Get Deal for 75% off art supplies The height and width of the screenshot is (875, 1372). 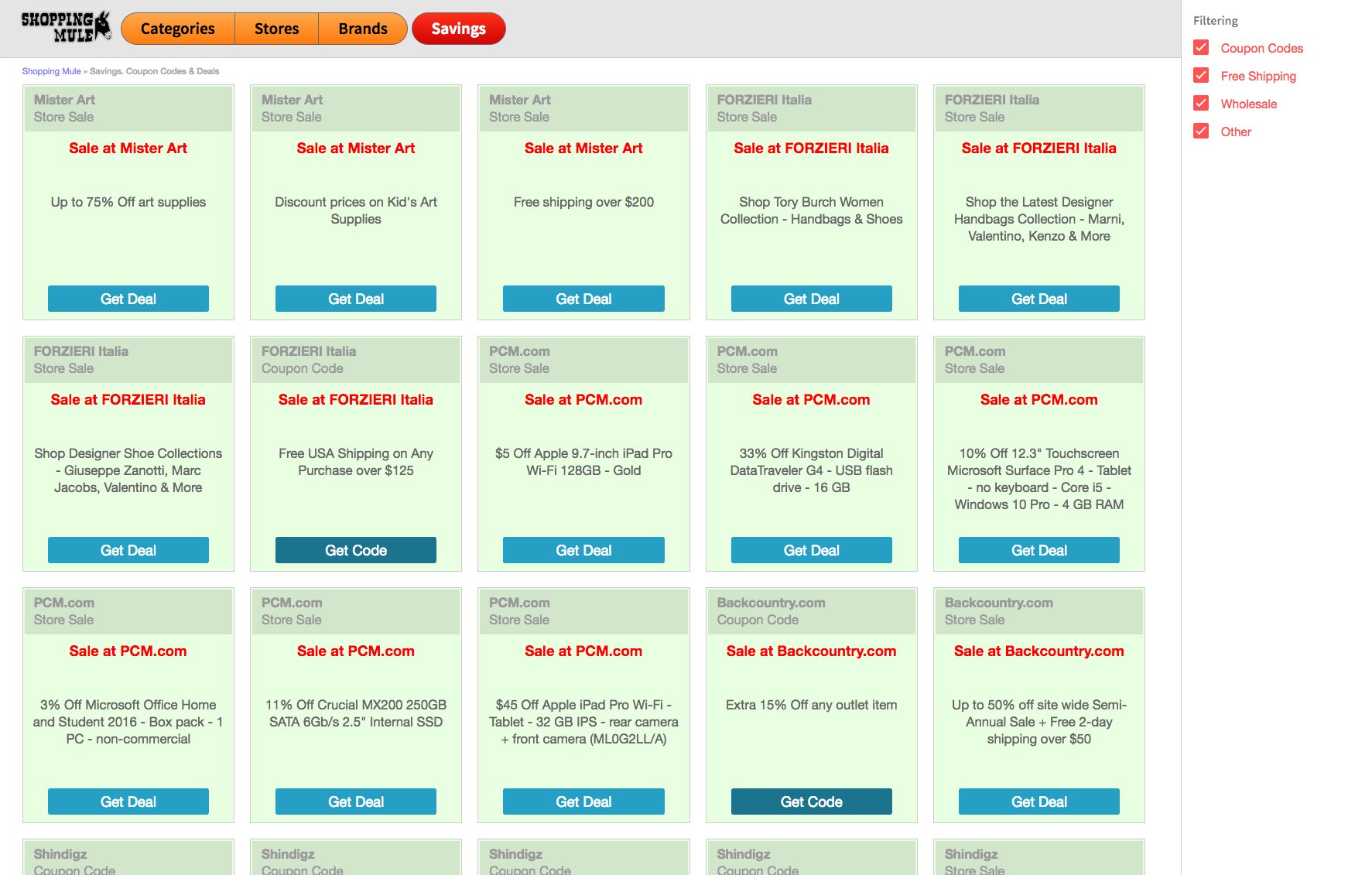128,299
